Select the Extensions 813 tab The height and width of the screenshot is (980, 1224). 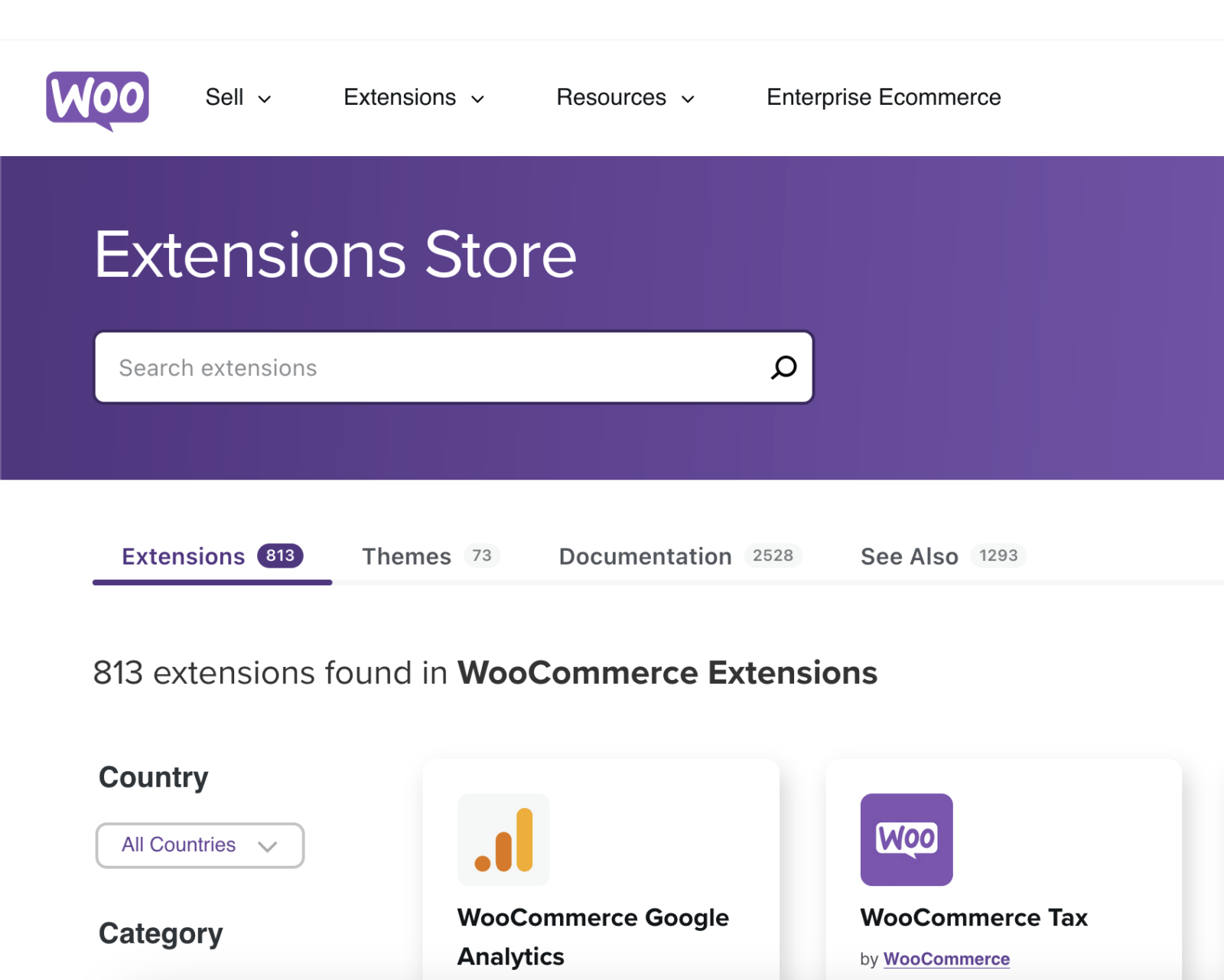click(213, 556)
